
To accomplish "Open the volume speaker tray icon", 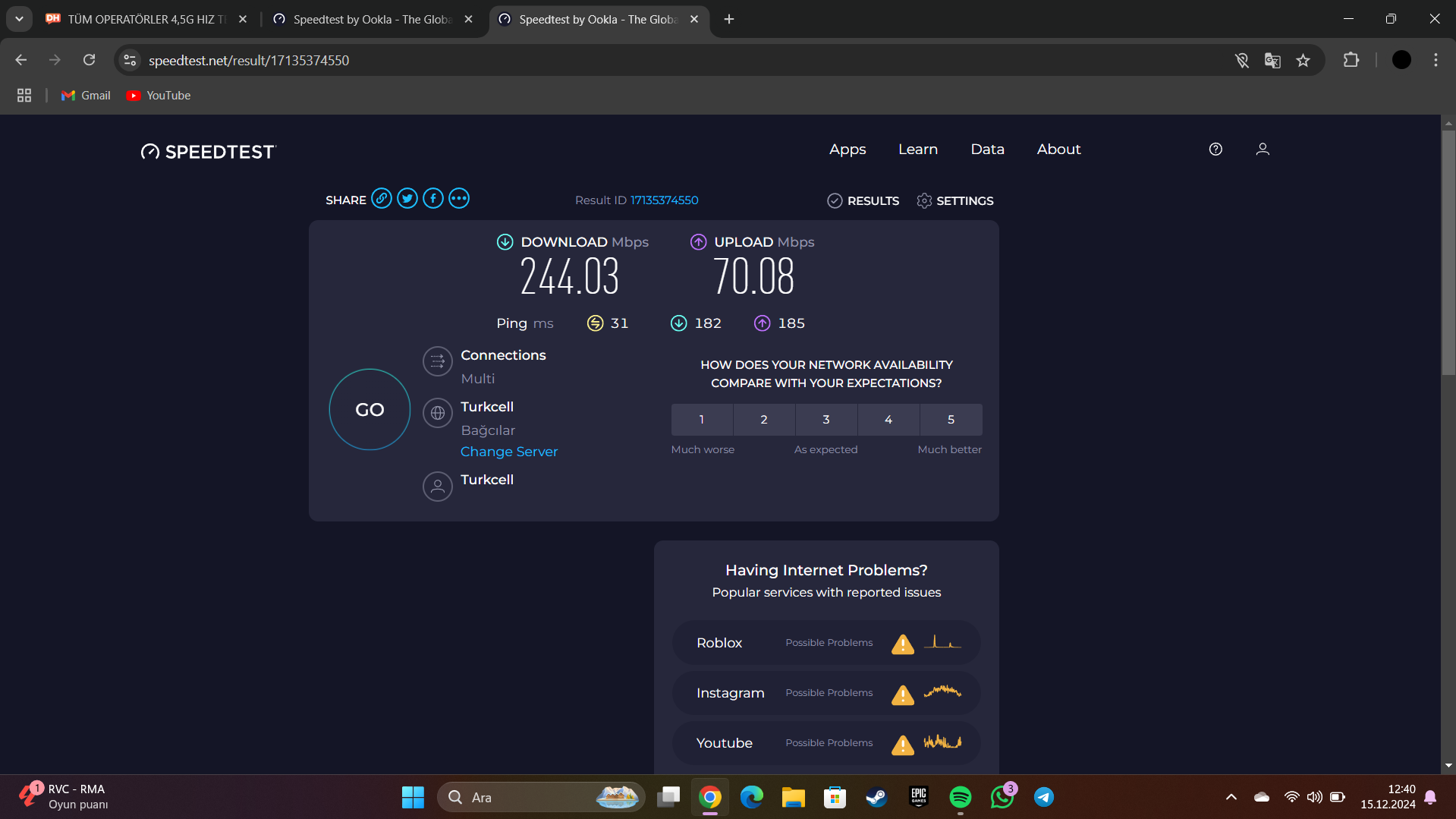I will (x=1314, y=797).
